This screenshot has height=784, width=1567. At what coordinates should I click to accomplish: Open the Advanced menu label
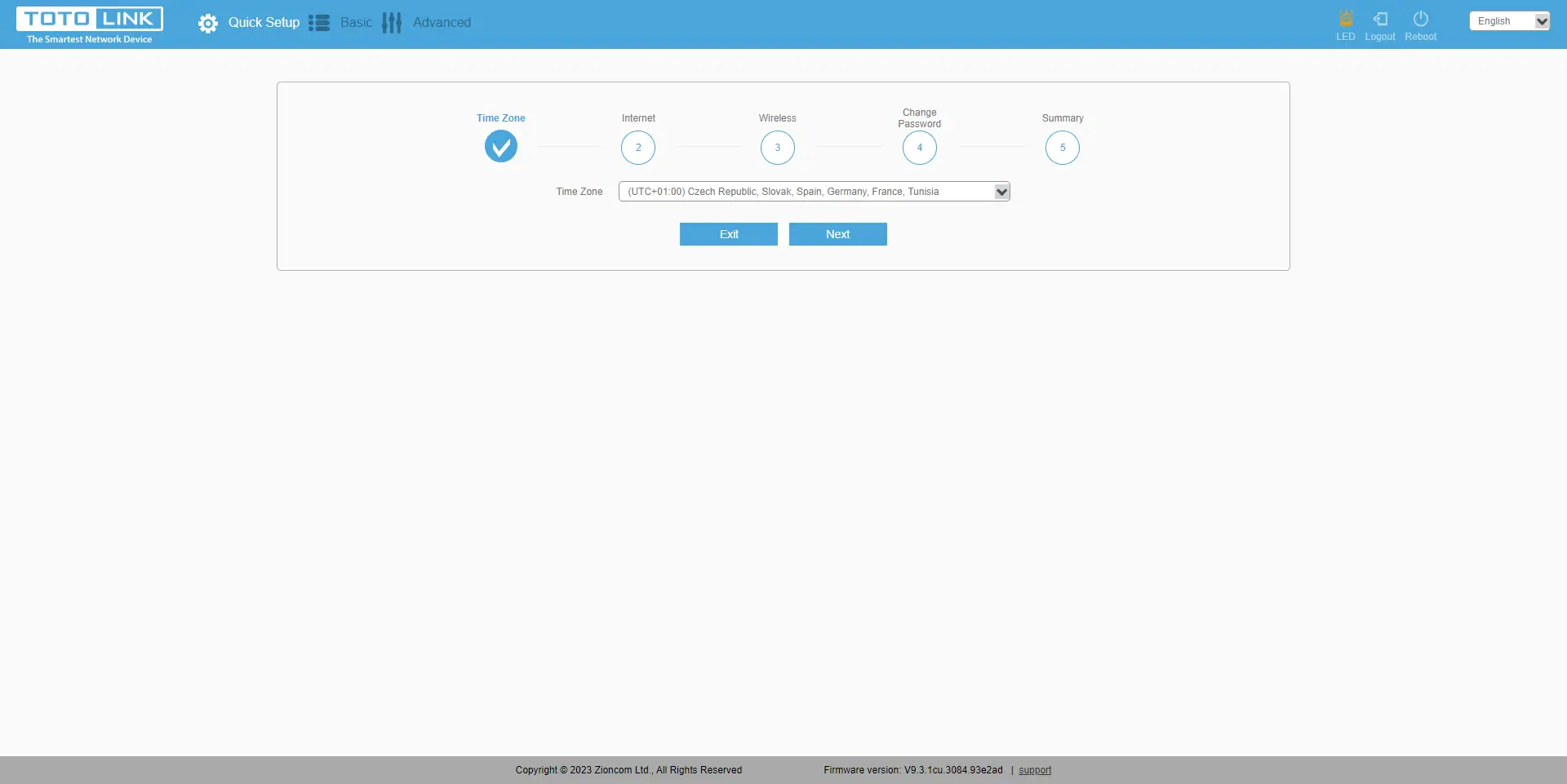click(442, 23)
